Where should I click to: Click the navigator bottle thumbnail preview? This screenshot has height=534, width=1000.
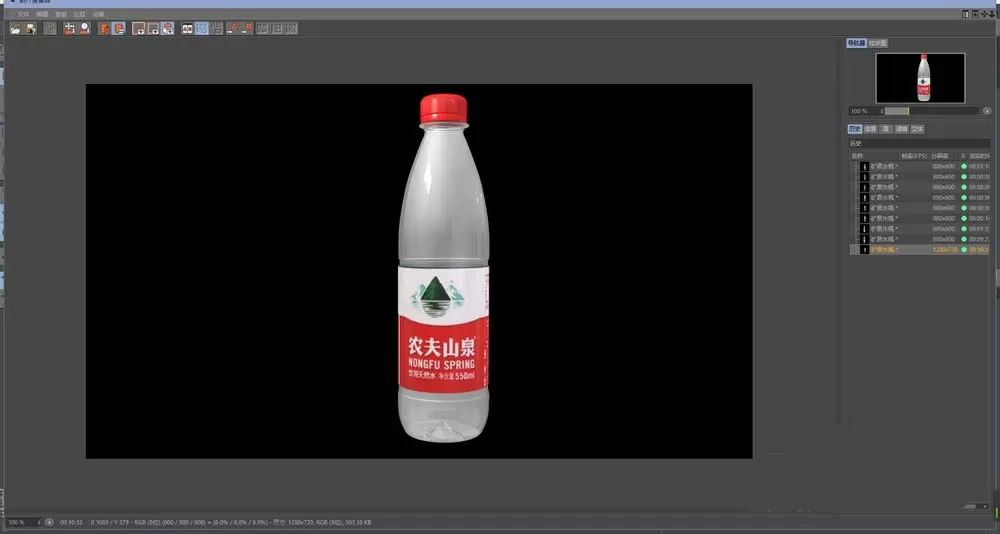[920, 78]
